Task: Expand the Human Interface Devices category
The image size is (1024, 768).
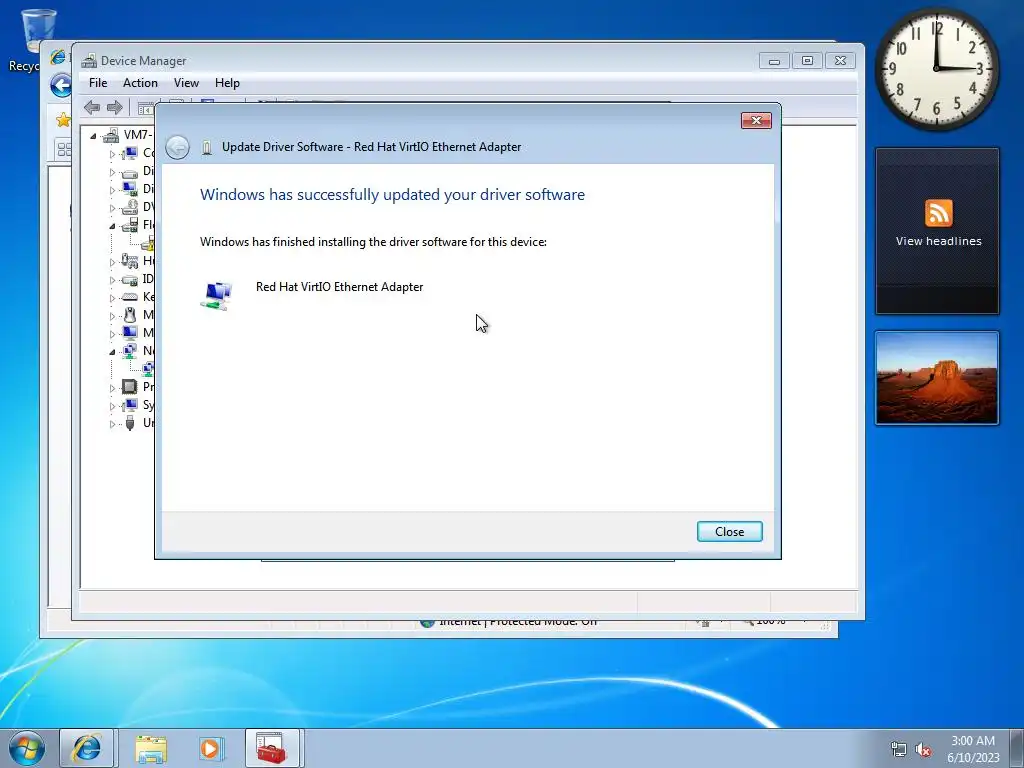Action: tap(112, 262)
